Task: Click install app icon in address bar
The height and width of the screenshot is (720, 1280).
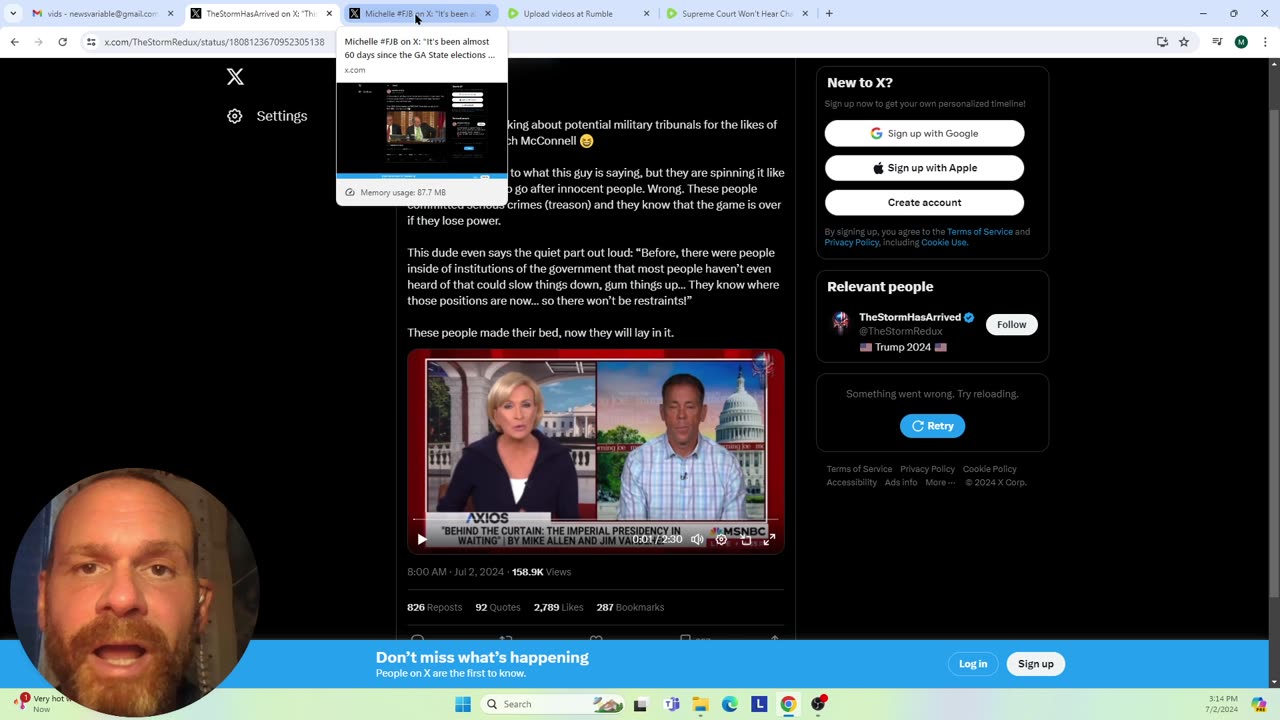Action: tap(1162, 42)
